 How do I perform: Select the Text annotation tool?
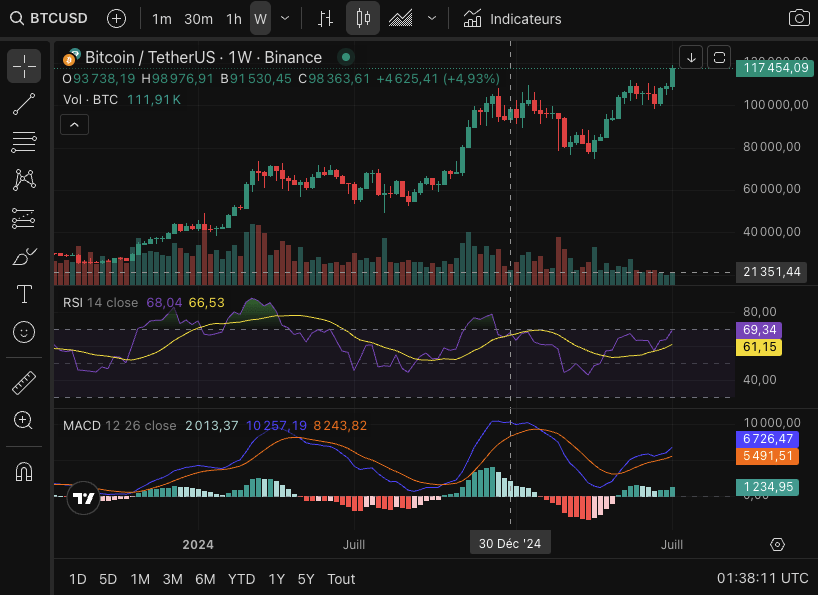tap(24, 295)
